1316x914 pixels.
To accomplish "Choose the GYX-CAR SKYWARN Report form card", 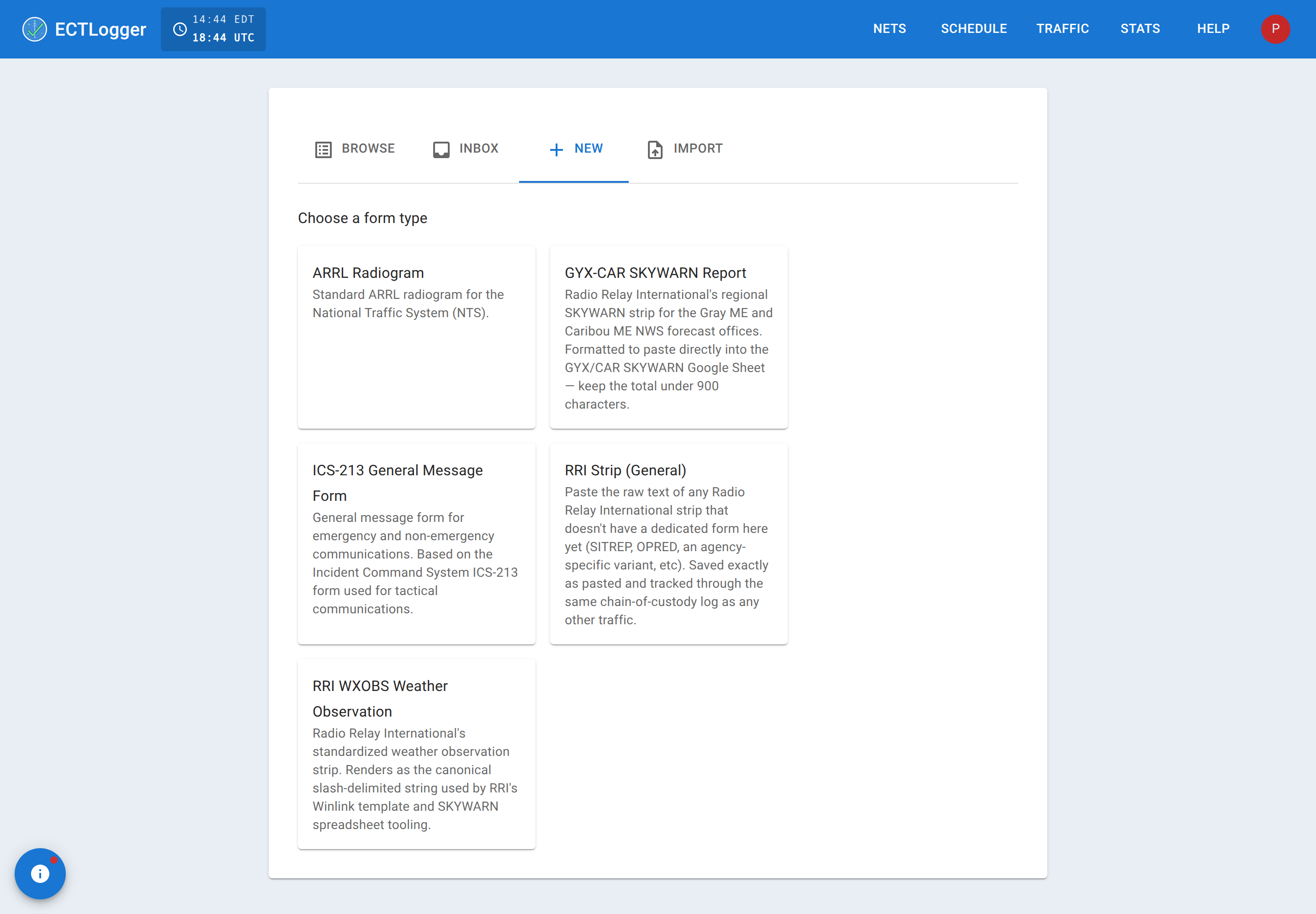I will coord(669,337).
